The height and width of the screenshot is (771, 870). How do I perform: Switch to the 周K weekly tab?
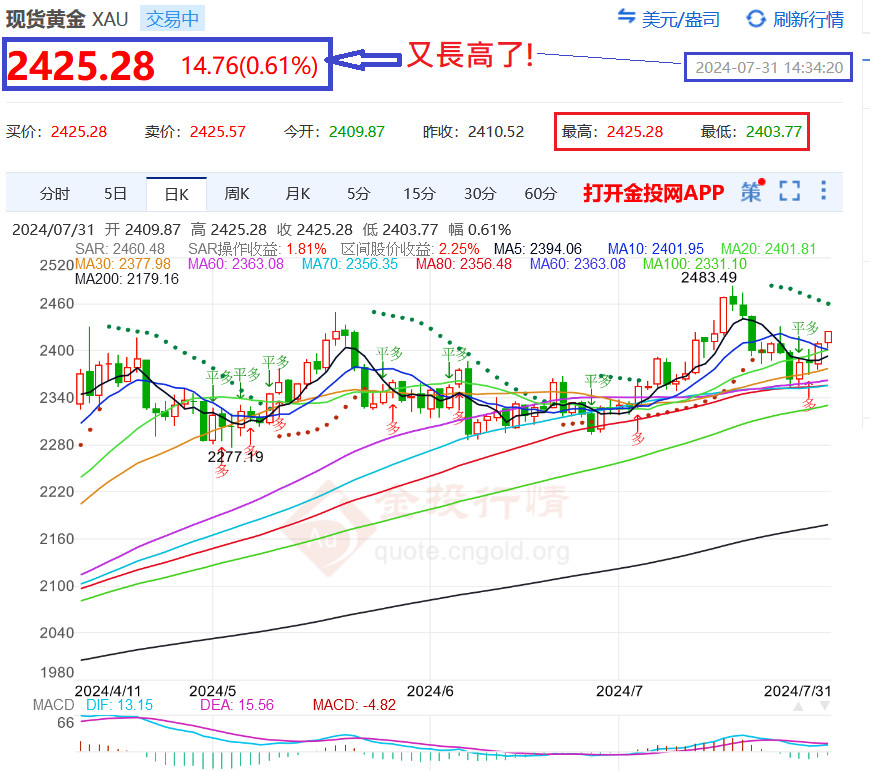pyautogui.click(x=237, y=194)
